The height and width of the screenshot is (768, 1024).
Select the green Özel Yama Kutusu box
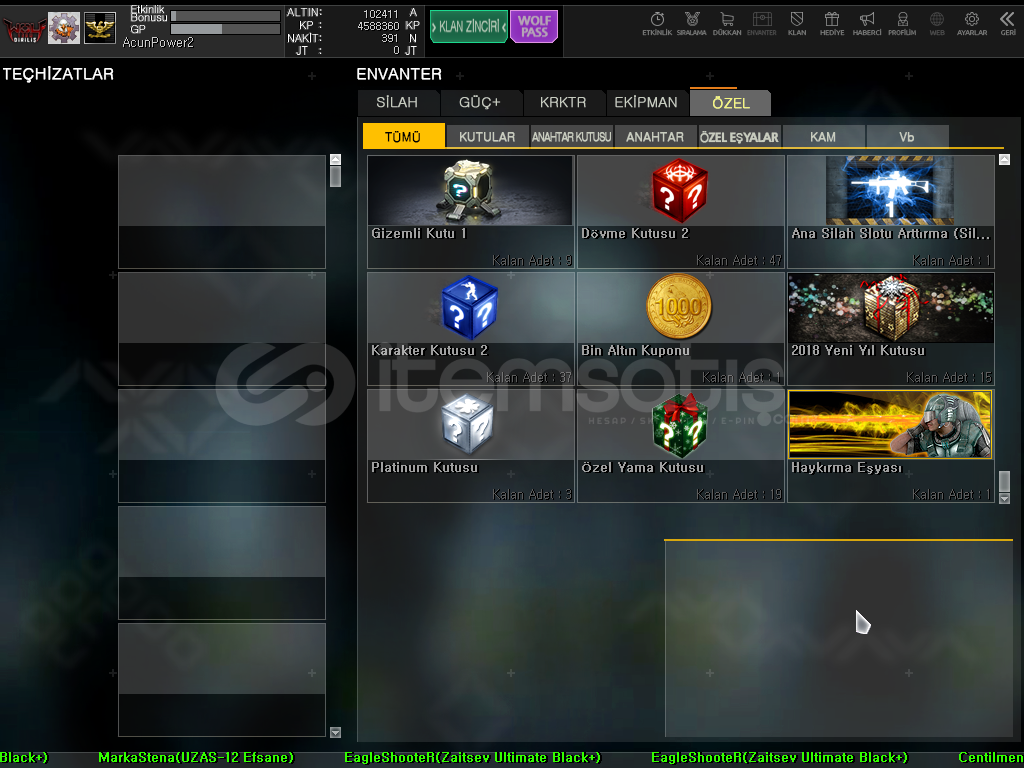680,445
